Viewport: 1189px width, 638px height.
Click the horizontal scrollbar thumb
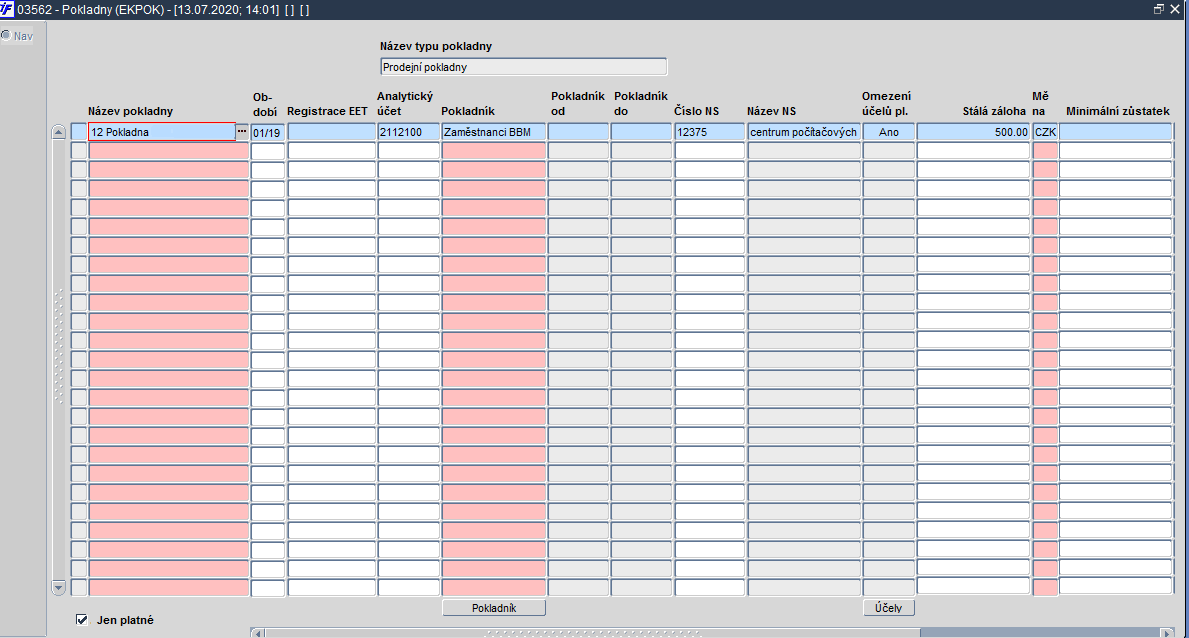[593, 633]
